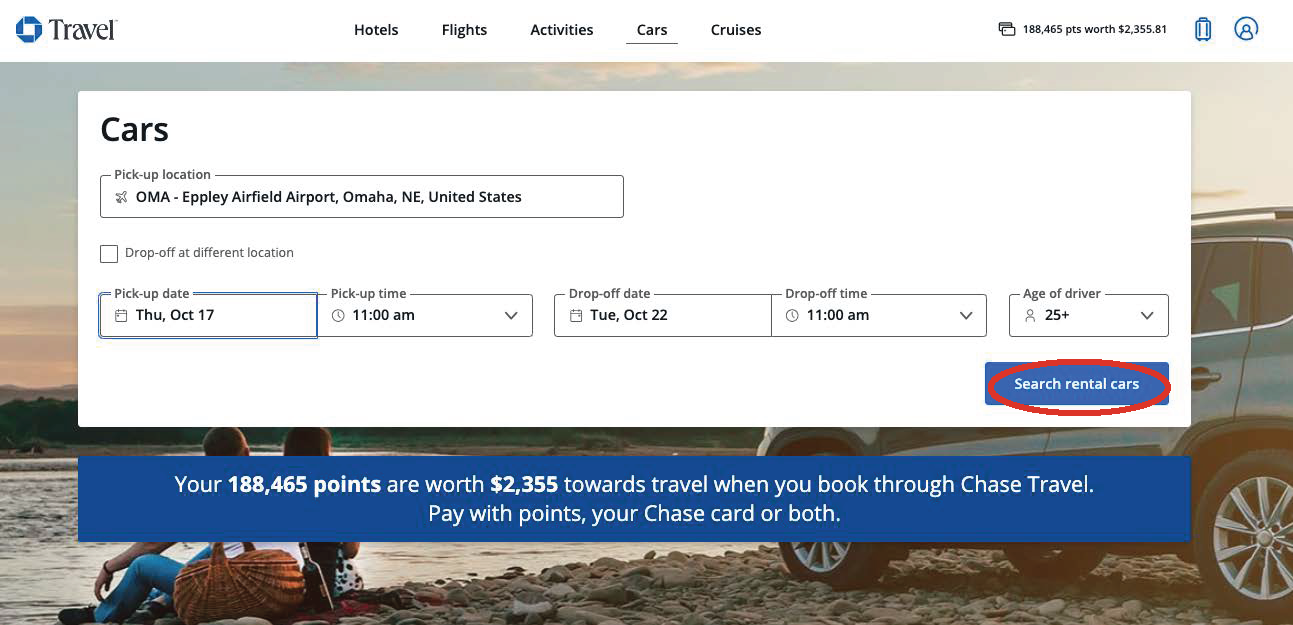
Task: Click the drop-off date calendar icon
Action: (x=576, y=316)
